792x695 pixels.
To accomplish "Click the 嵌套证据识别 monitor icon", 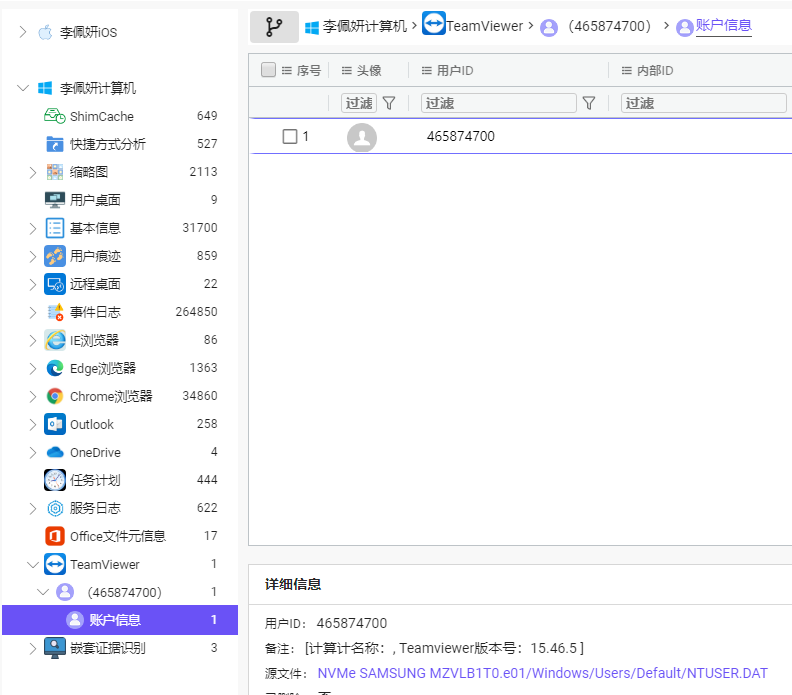I will [x=55, y=648].
